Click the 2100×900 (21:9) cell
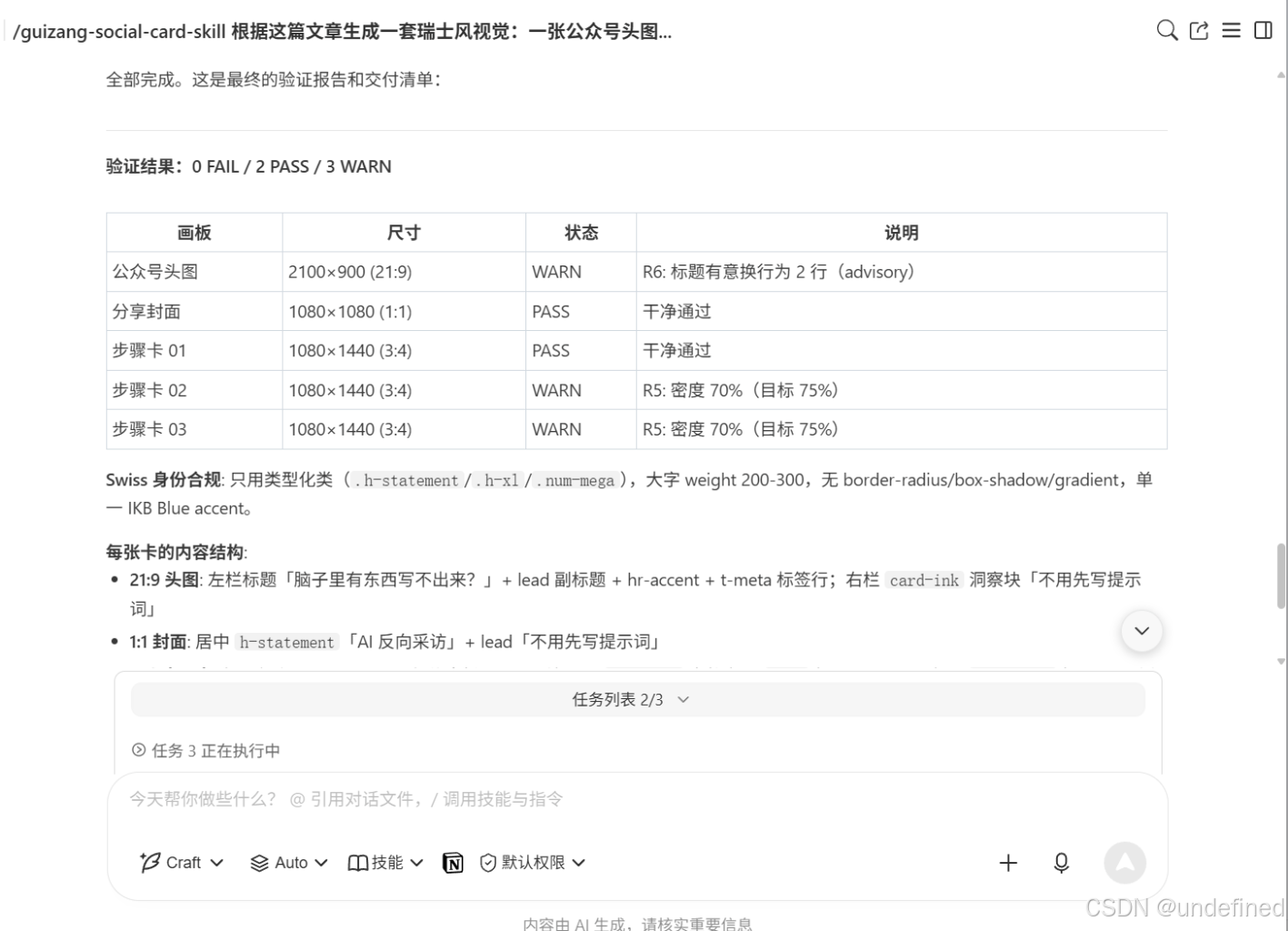Screen dimensions: 1288x931 pos(404,272)
